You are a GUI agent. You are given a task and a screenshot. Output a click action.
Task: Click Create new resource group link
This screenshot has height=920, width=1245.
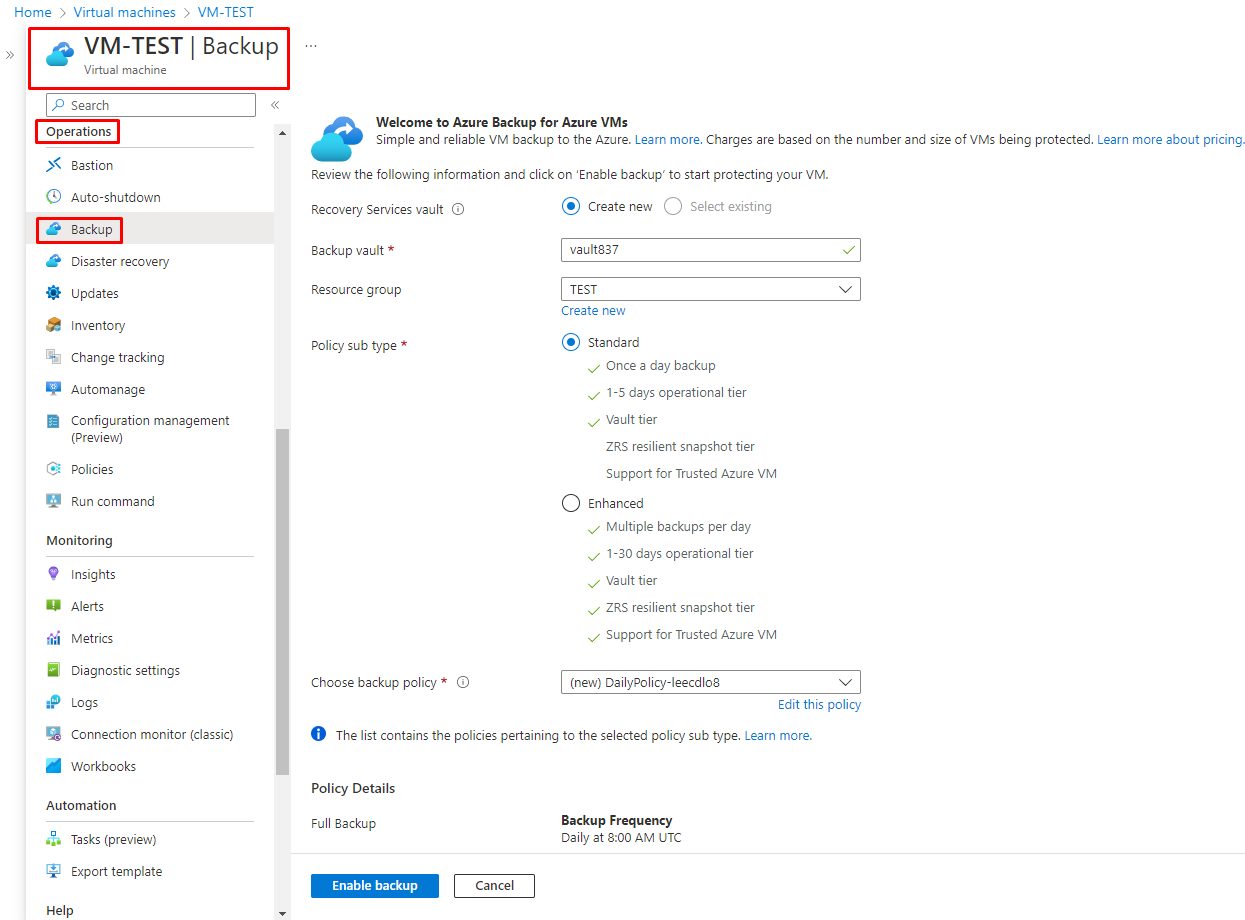[x=593, y=311]
